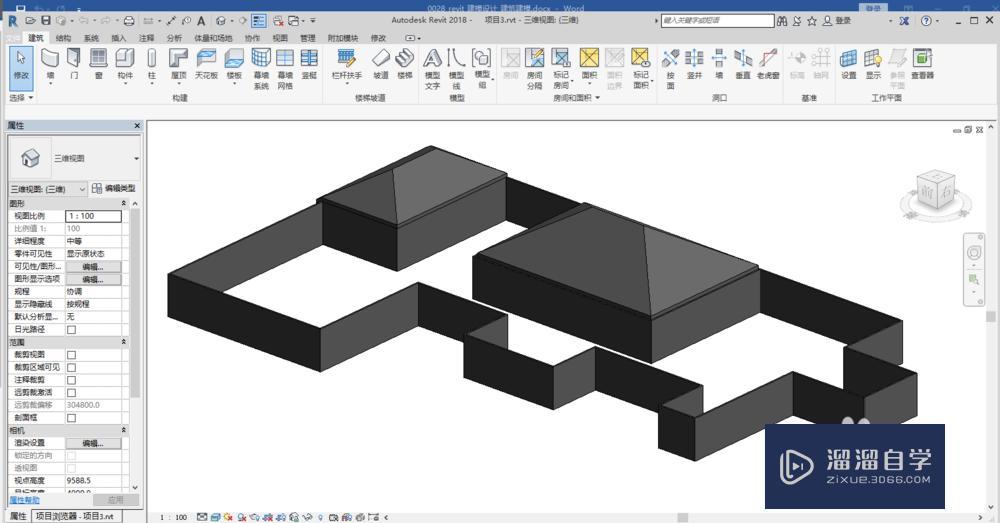Viewport: 1000px width, 523px height.
Task: Switch to the 结构 ribbon tab
Action: pyautogui.click(x=63, y=38)
